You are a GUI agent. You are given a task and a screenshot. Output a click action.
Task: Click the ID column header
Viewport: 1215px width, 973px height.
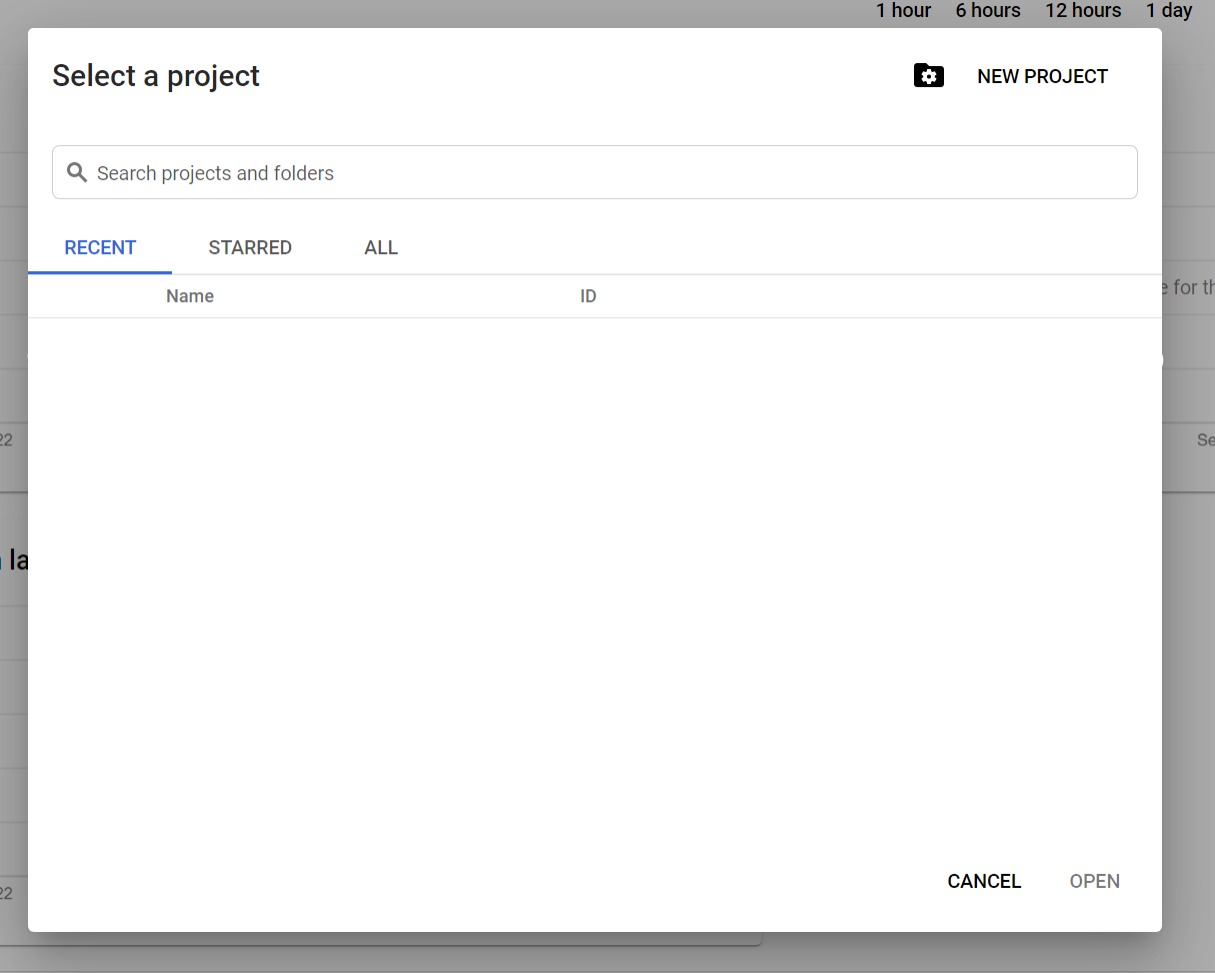[x=588, y=296]
